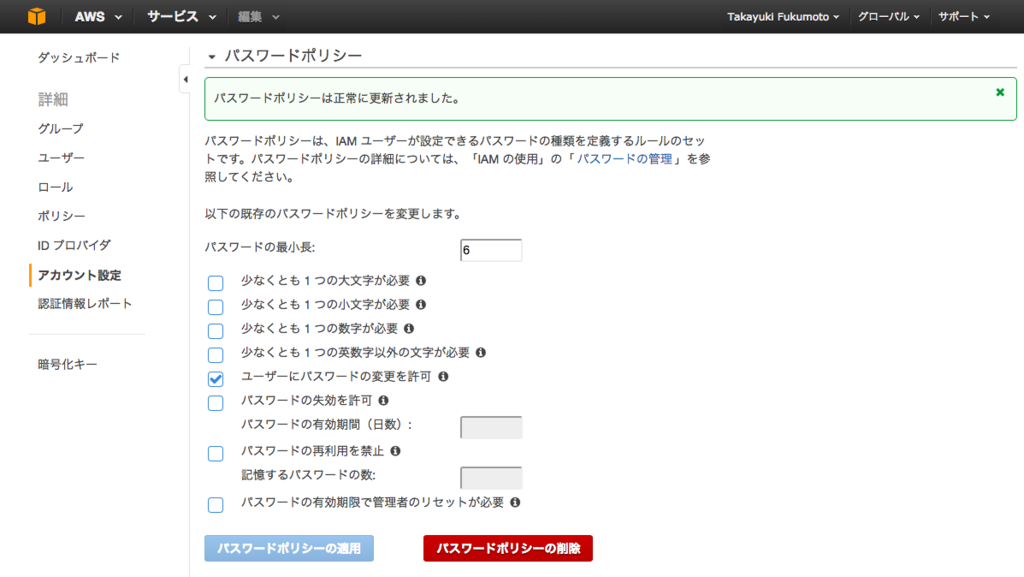The height and width of the screenshot is (577, 1024).
Task: Enable password expiration checkbox
Action: pos(216,403)
